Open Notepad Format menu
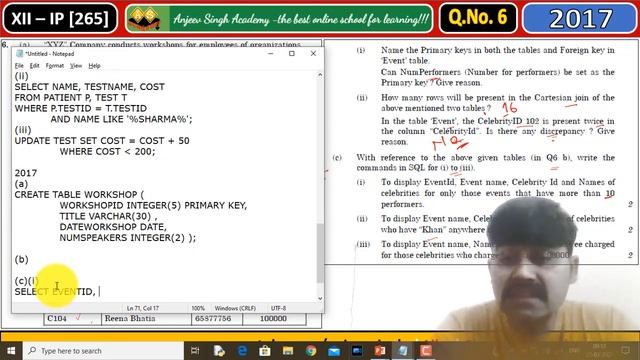Viewport: 640px width, 360px height. pos(55,66)
